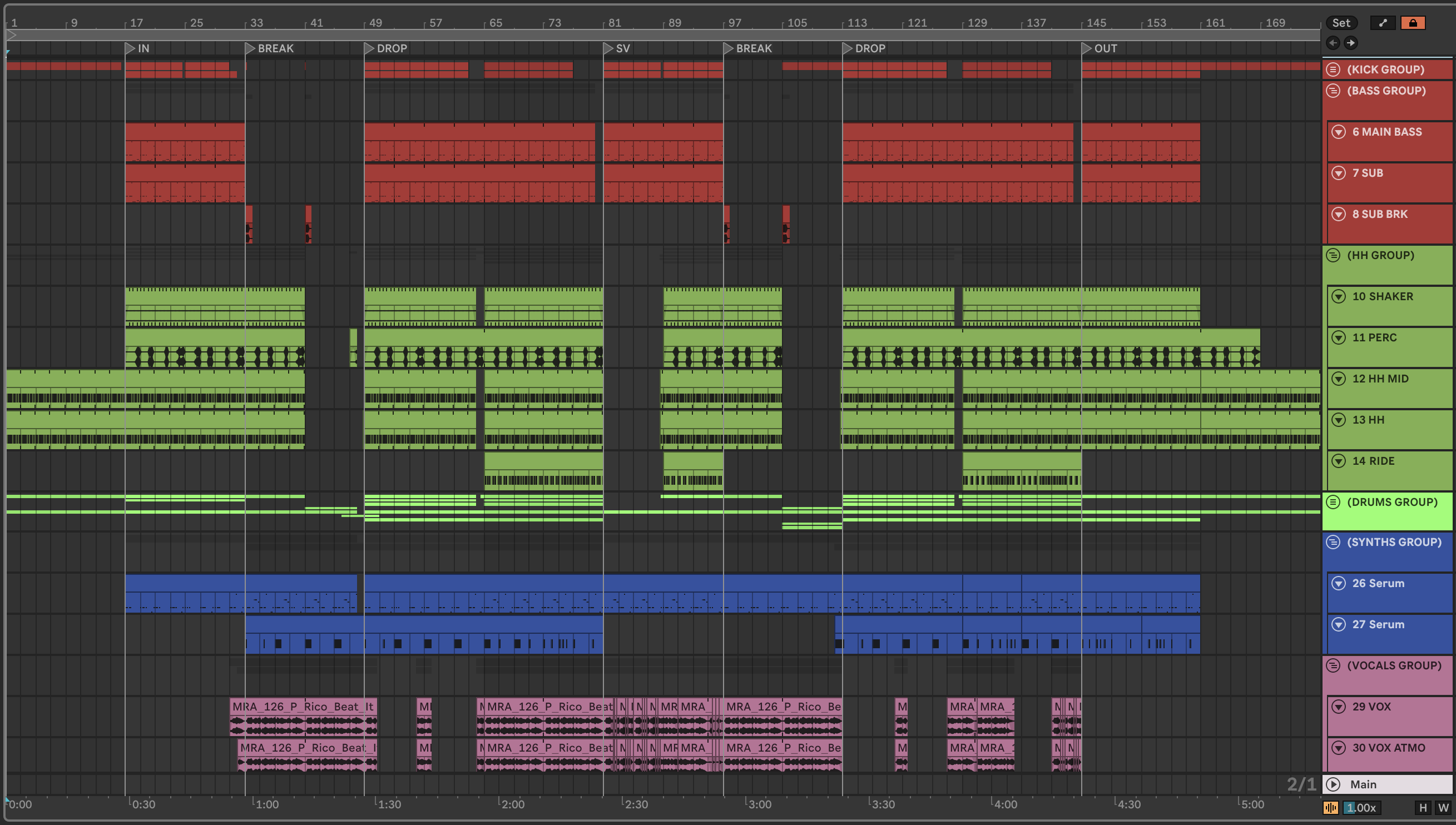Select the OUT locator marker
This screenshot has height=825, width=1456.
tap(1087, 48)
